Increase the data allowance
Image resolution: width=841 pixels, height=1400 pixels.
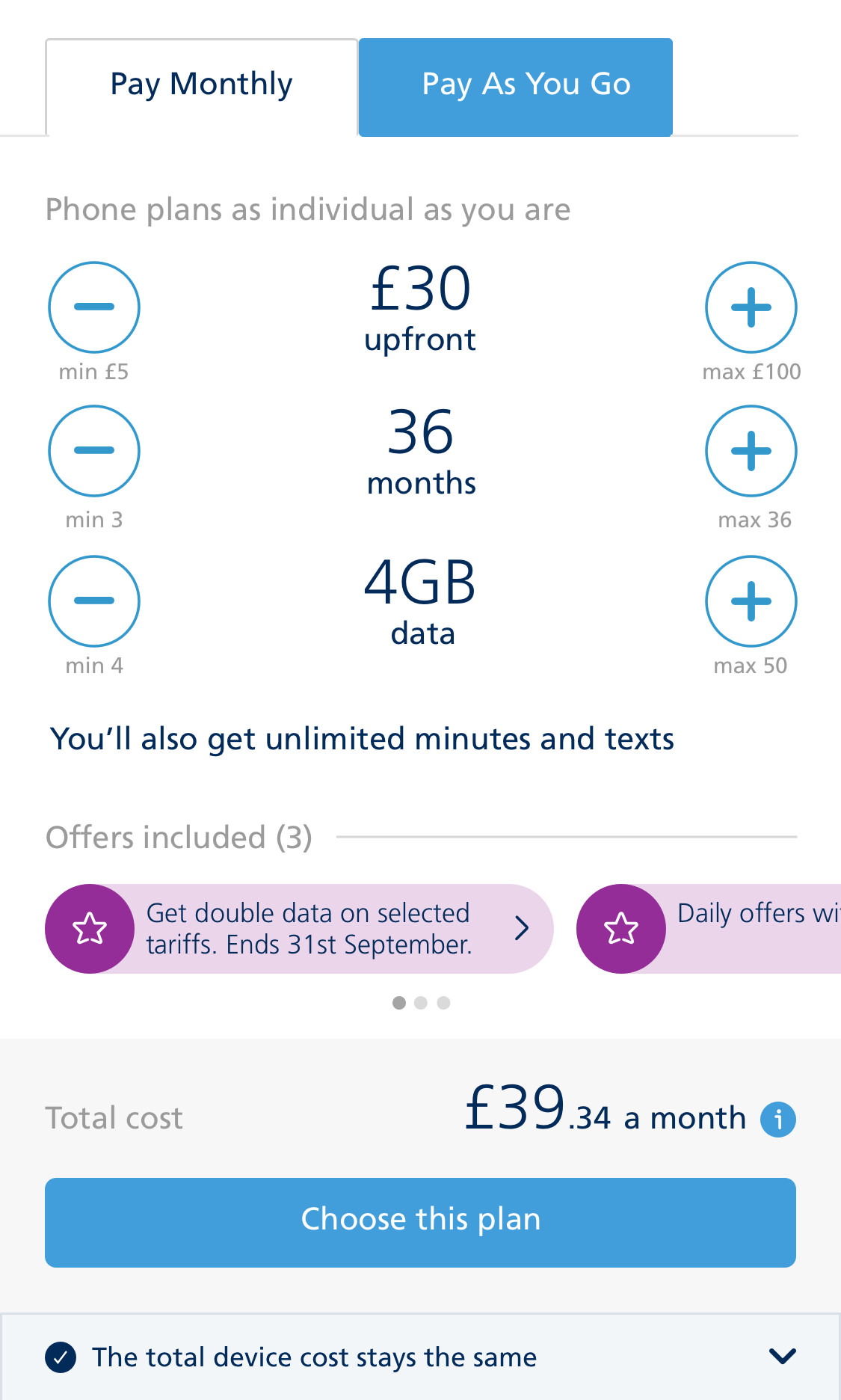click(751, 601)
